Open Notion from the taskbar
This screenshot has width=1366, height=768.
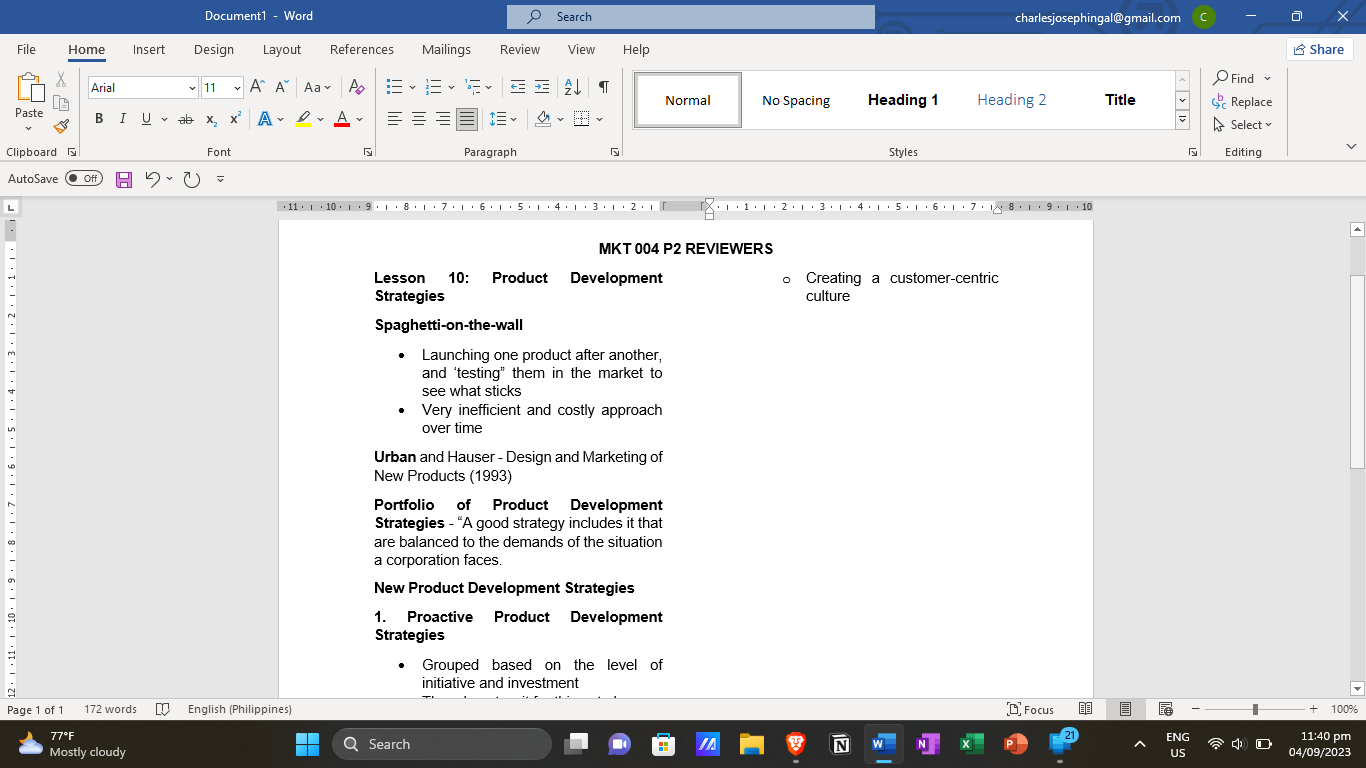[840, 744]
